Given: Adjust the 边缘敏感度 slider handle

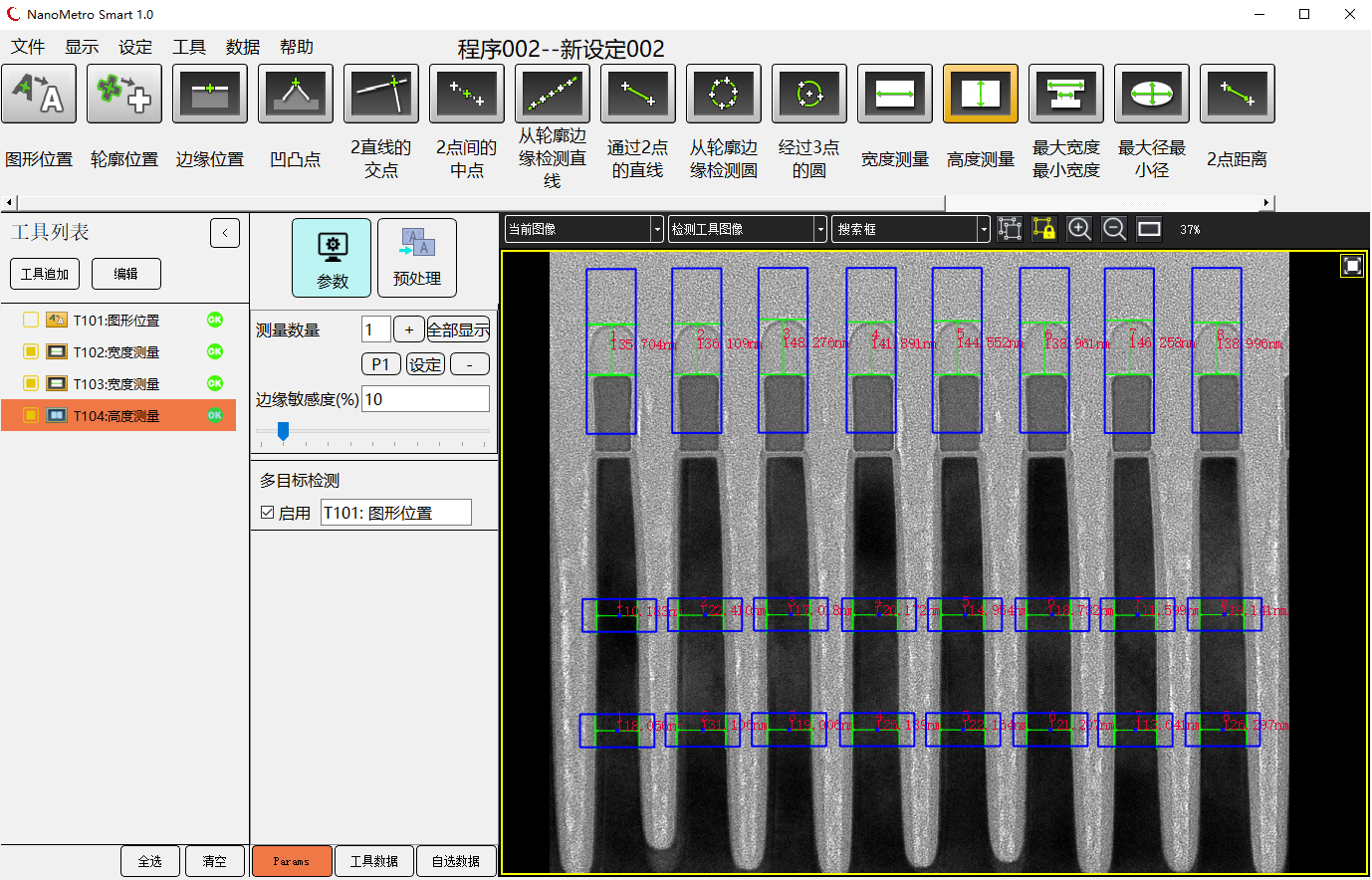Looking at the screenshot, I should click(283, 431).
